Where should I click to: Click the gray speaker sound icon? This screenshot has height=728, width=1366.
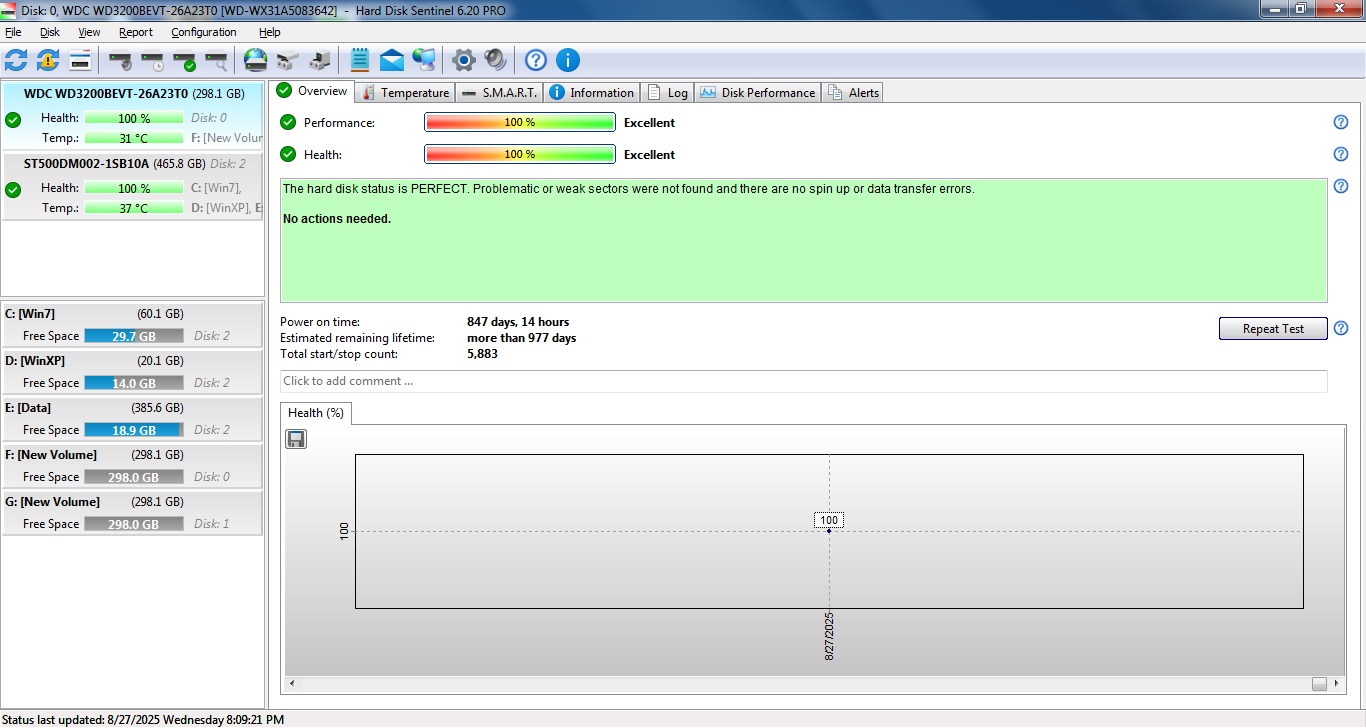tap(495, 60)
